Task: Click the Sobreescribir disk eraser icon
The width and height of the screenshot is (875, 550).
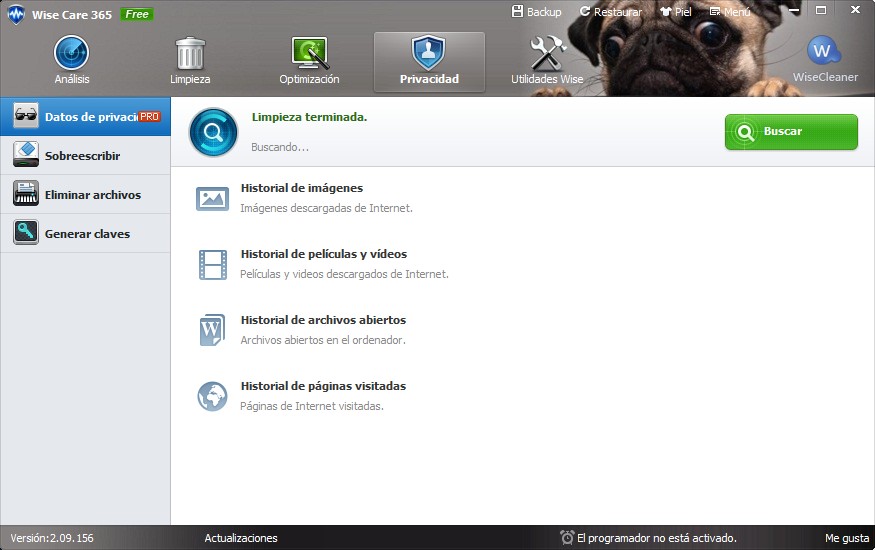Action: tap(26, 155)
